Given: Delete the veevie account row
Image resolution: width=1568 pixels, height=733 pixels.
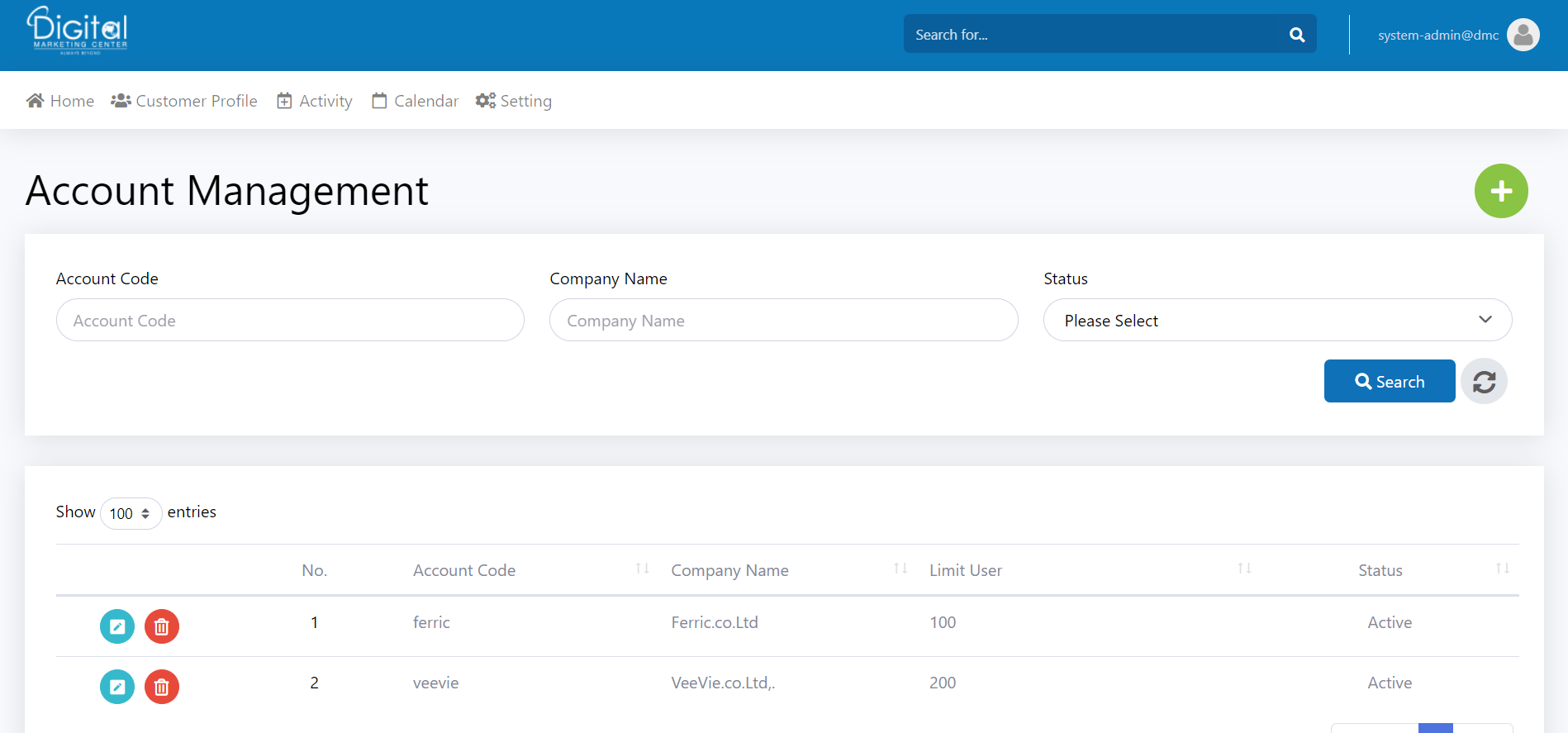Looking at the screenshot, I should coord(162,687).
